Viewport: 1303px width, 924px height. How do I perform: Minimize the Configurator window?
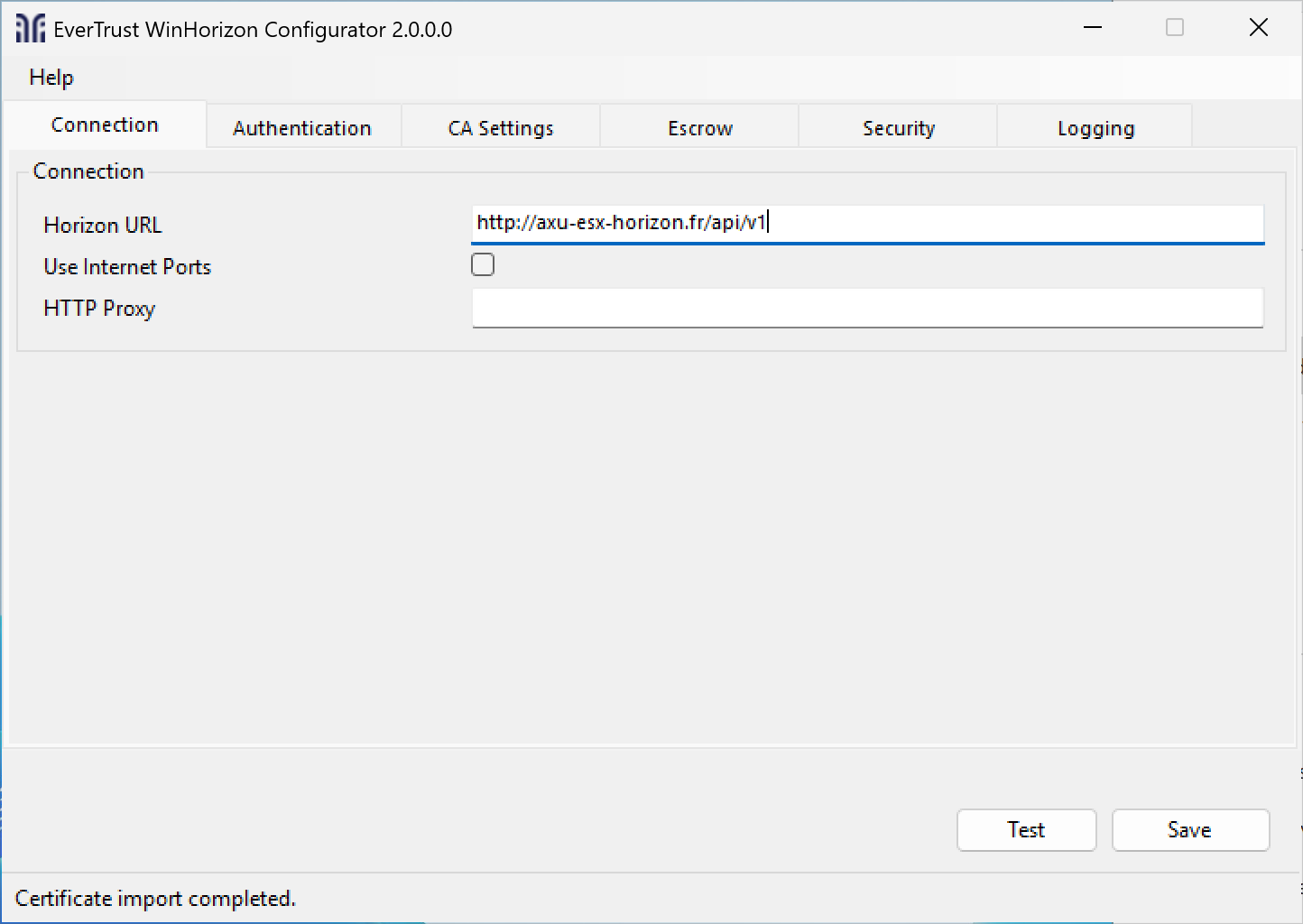pos(1093,28)
